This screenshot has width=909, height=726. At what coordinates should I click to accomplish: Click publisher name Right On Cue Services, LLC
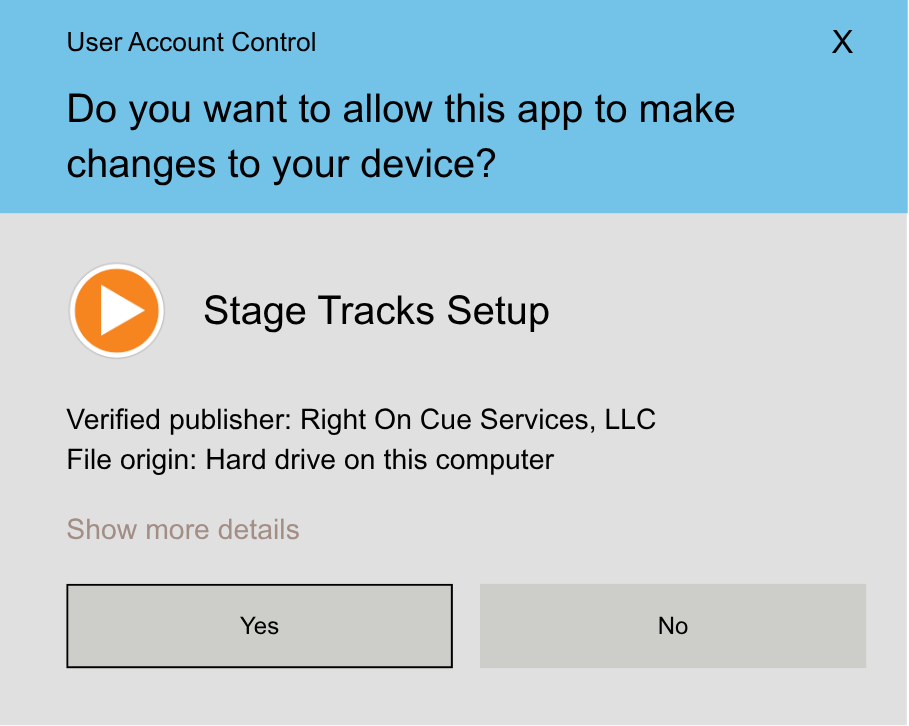click(478, 419)
